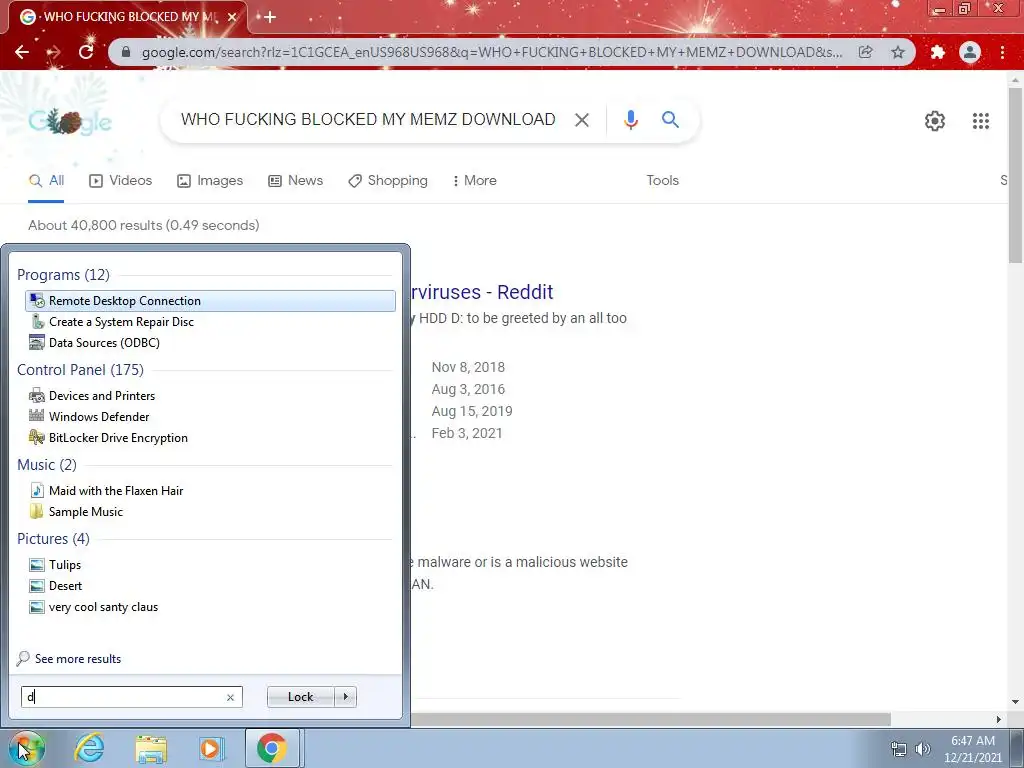Viewport: 1024px width, 768px height.
Task: Open Google apps grid
Action: coord(980,121)
